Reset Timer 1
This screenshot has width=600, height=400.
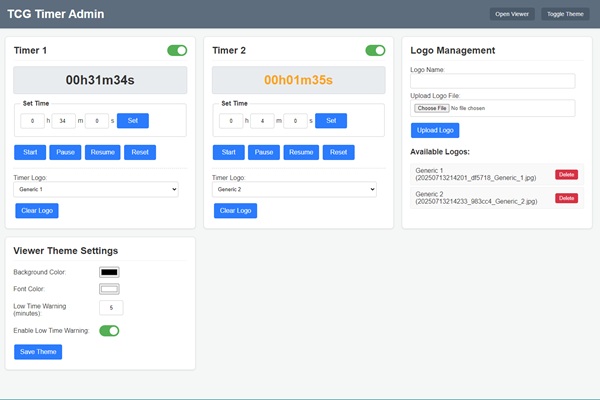[x=140, y=152]
